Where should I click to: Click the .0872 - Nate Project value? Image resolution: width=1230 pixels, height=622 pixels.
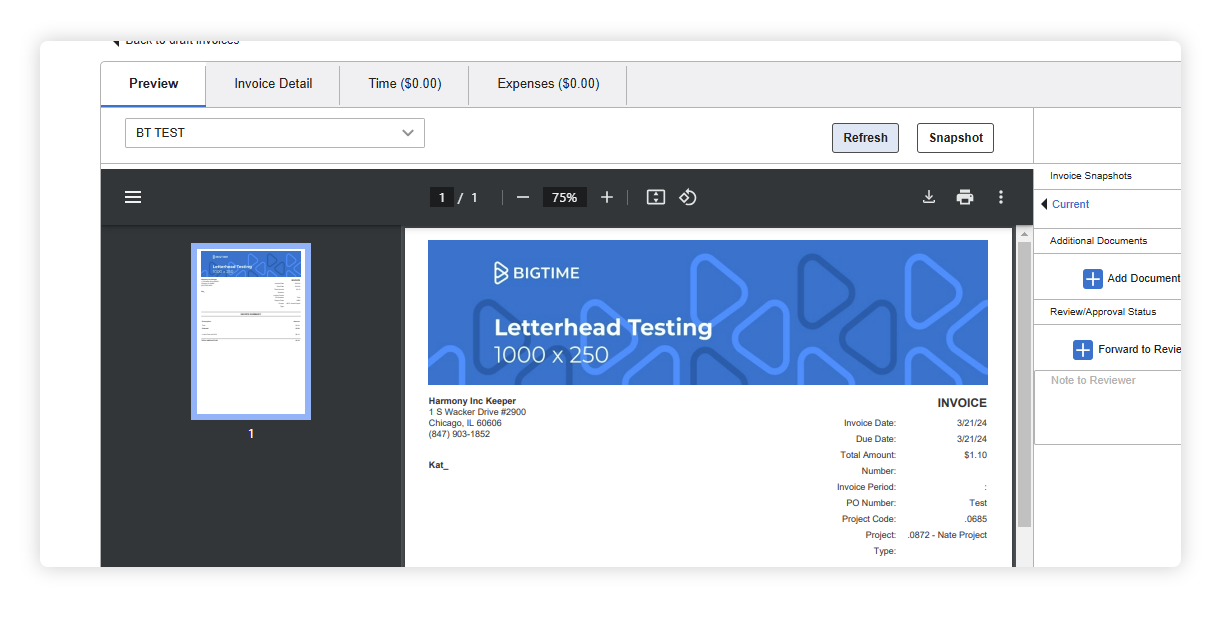tap(947, 535)
